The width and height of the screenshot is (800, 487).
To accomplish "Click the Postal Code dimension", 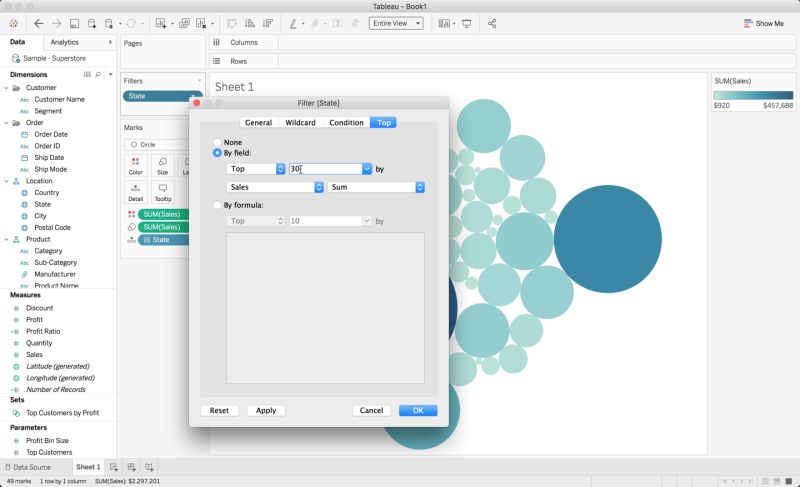I will coord(52,228).
